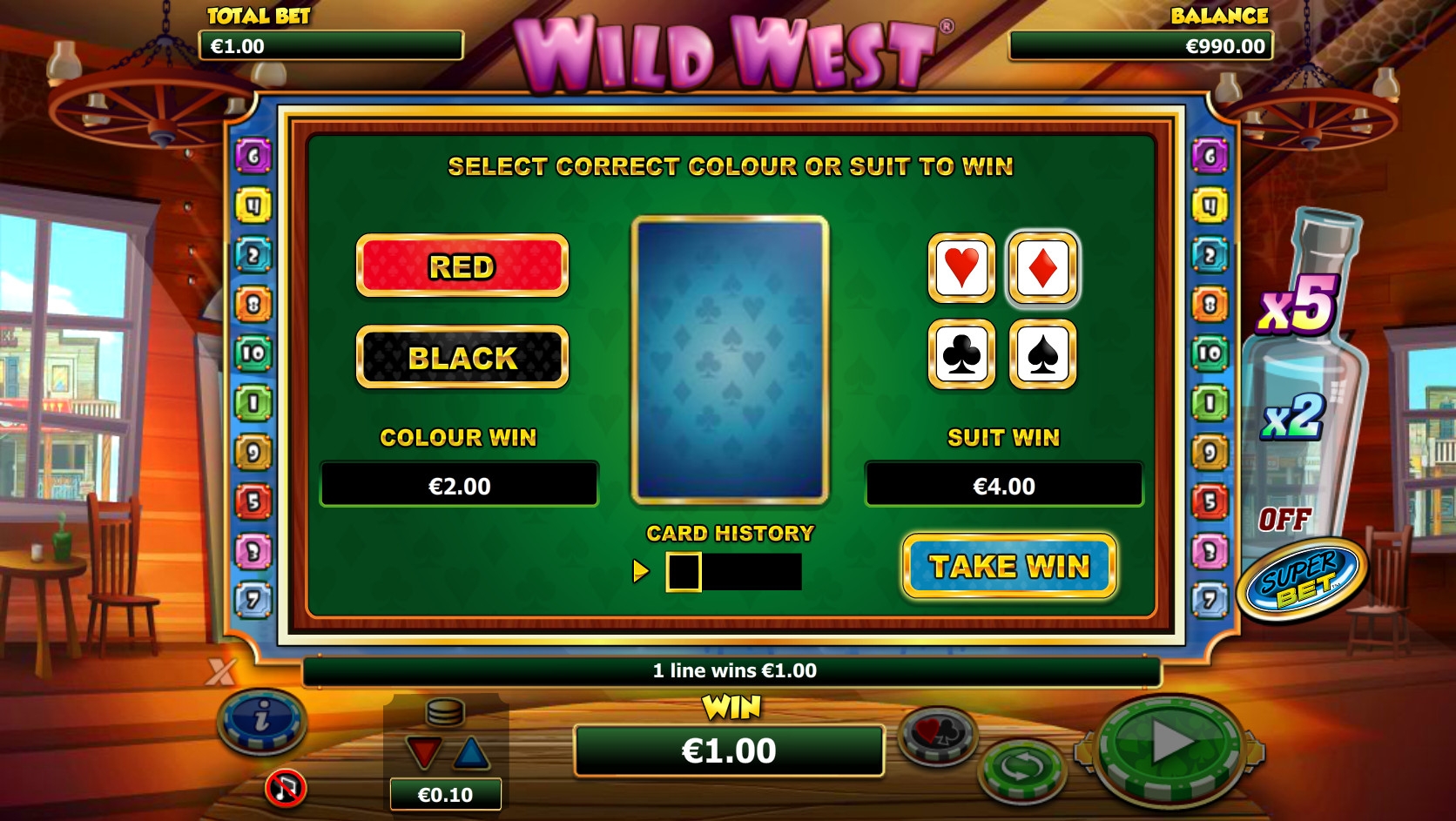1456x821 pixels.
Task: Click the green autoplay chip
Action: 1021,770
